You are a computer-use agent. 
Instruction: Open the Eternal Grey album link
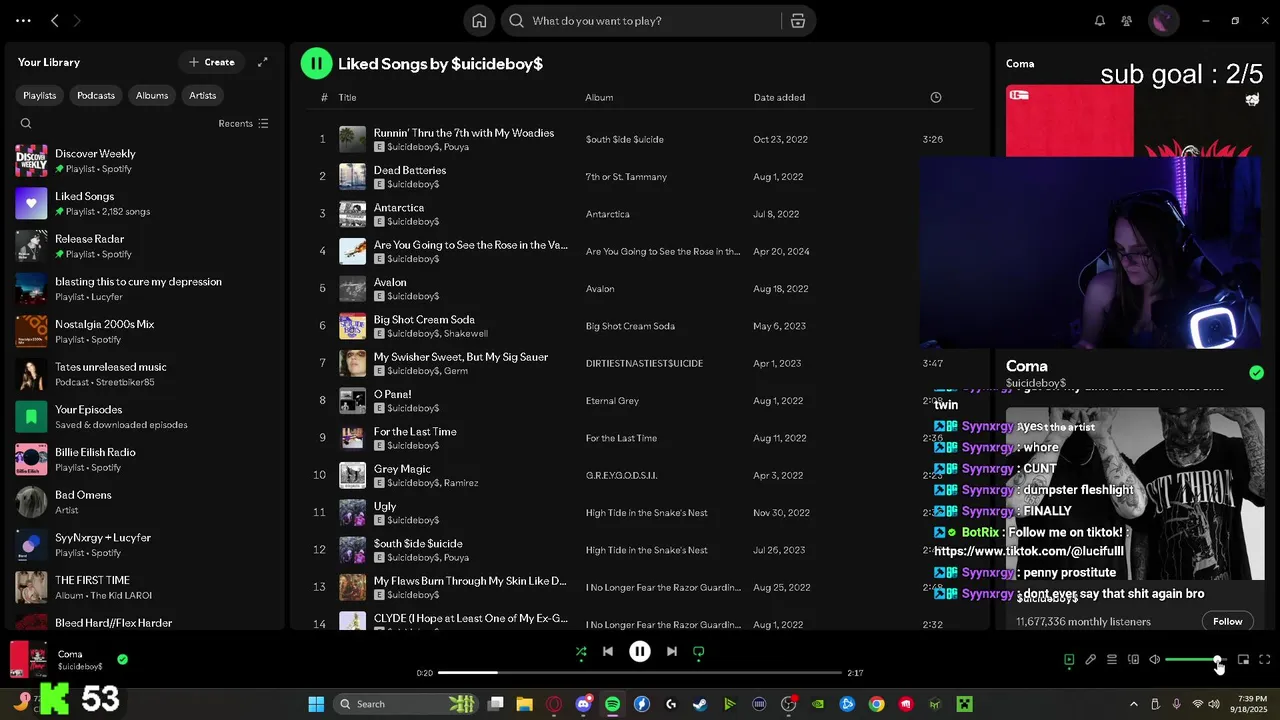612,401
